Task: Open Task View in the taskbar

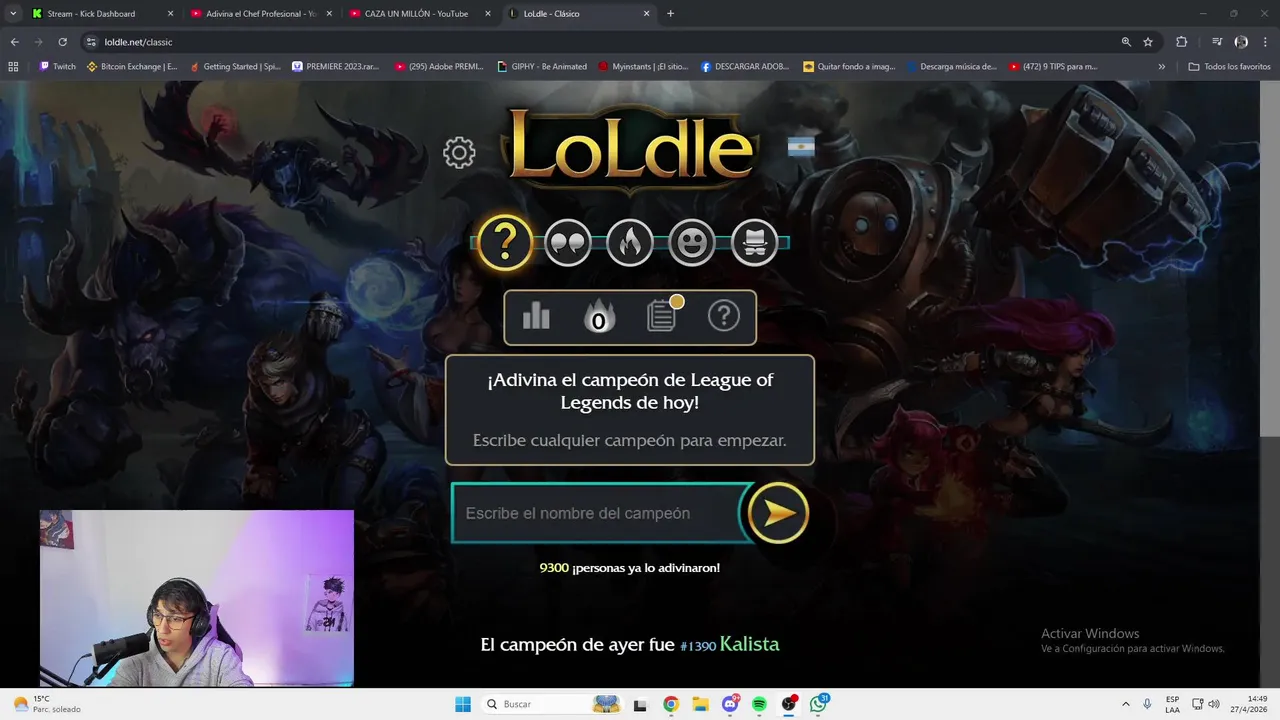Action: pyautogui.click(x=640, y=704)
